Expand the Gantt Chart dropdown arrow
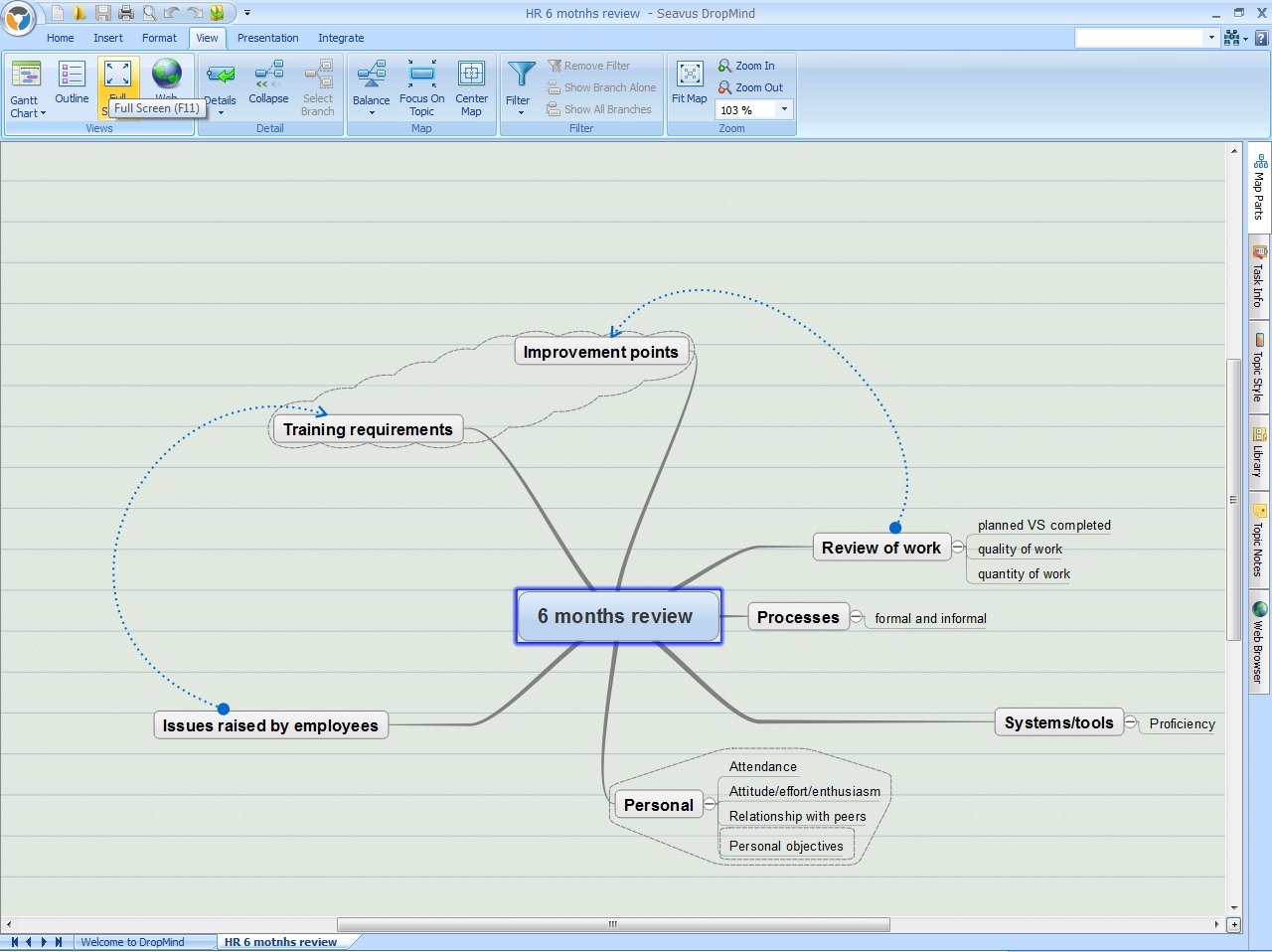The height and width of the screenshot is (952, 1272). pyautogui.click(x=43, y=113)
